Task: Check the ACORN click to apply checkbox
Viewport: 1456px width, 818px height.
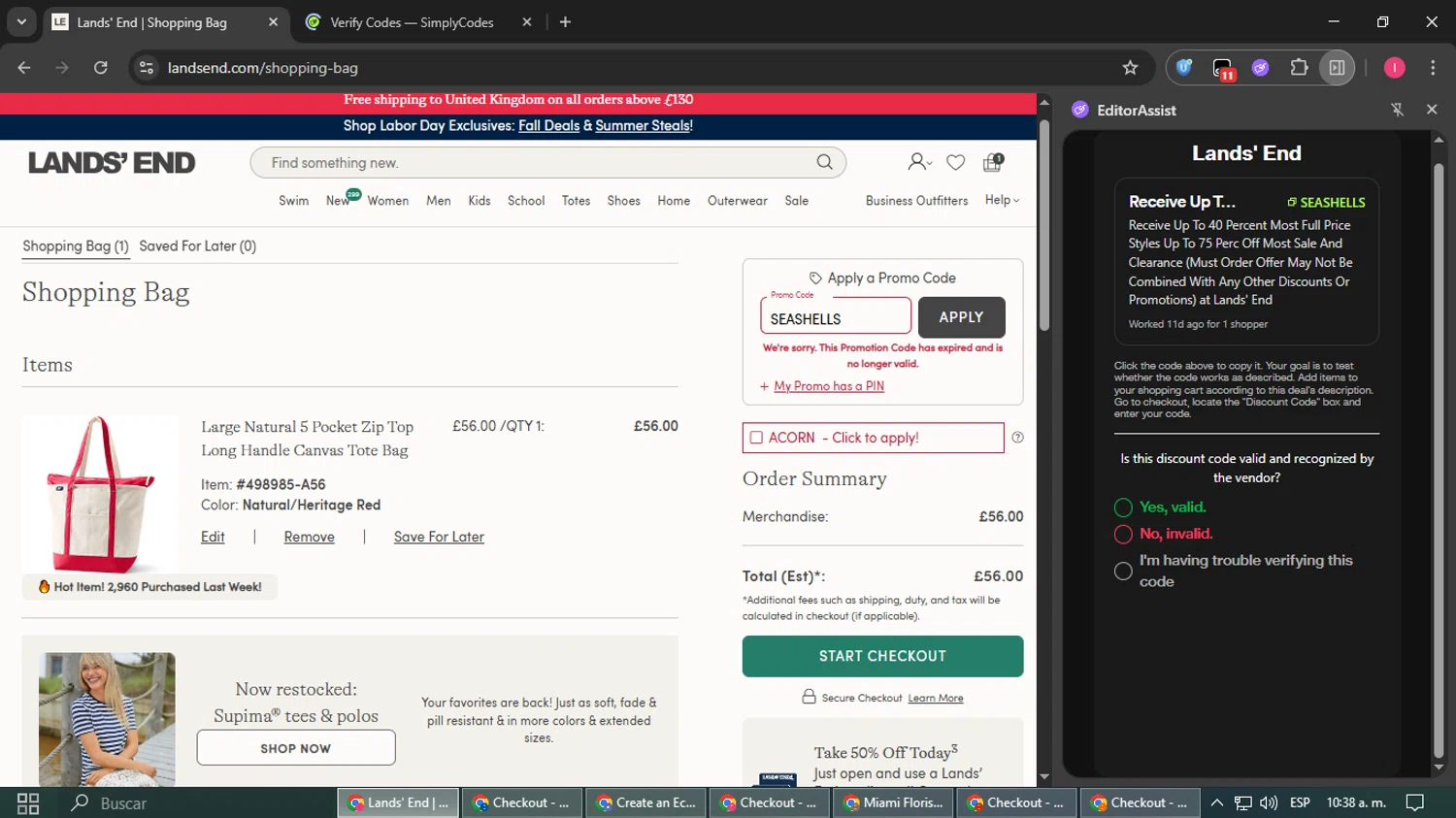Action: point(756,438)
